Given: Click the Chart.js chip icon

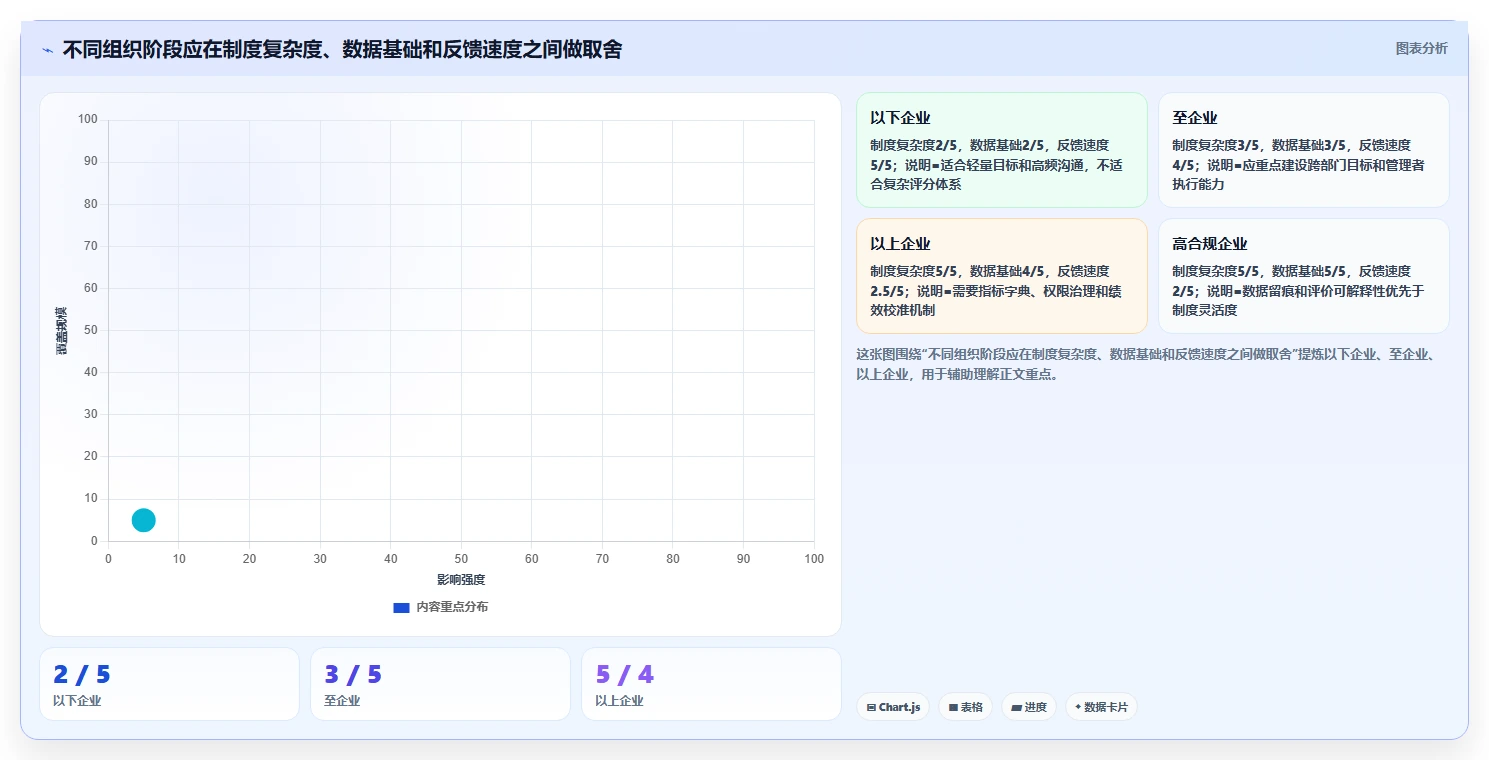Looking at the screenshot, I should pos(871,707).
